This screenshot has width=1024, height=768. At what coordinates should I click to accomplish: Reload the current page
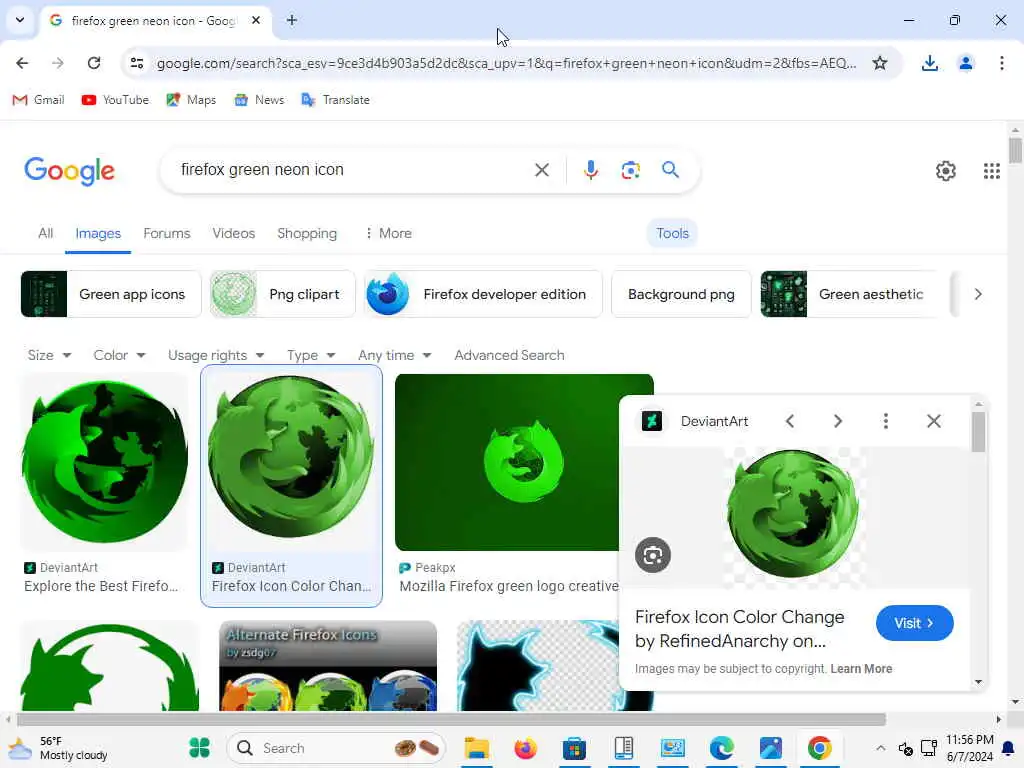click(94, 63)
